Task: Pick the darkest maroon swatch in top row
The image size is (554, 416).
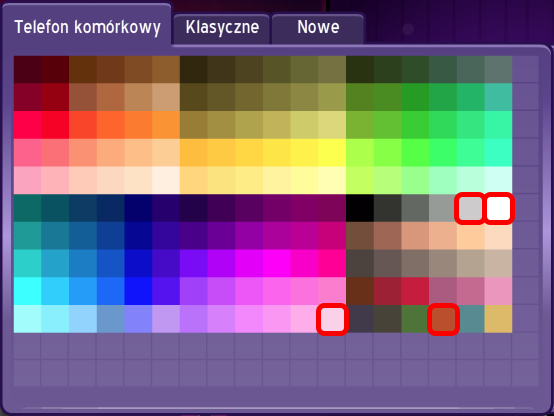Action: pyautogui.click(x=28, y=69)
